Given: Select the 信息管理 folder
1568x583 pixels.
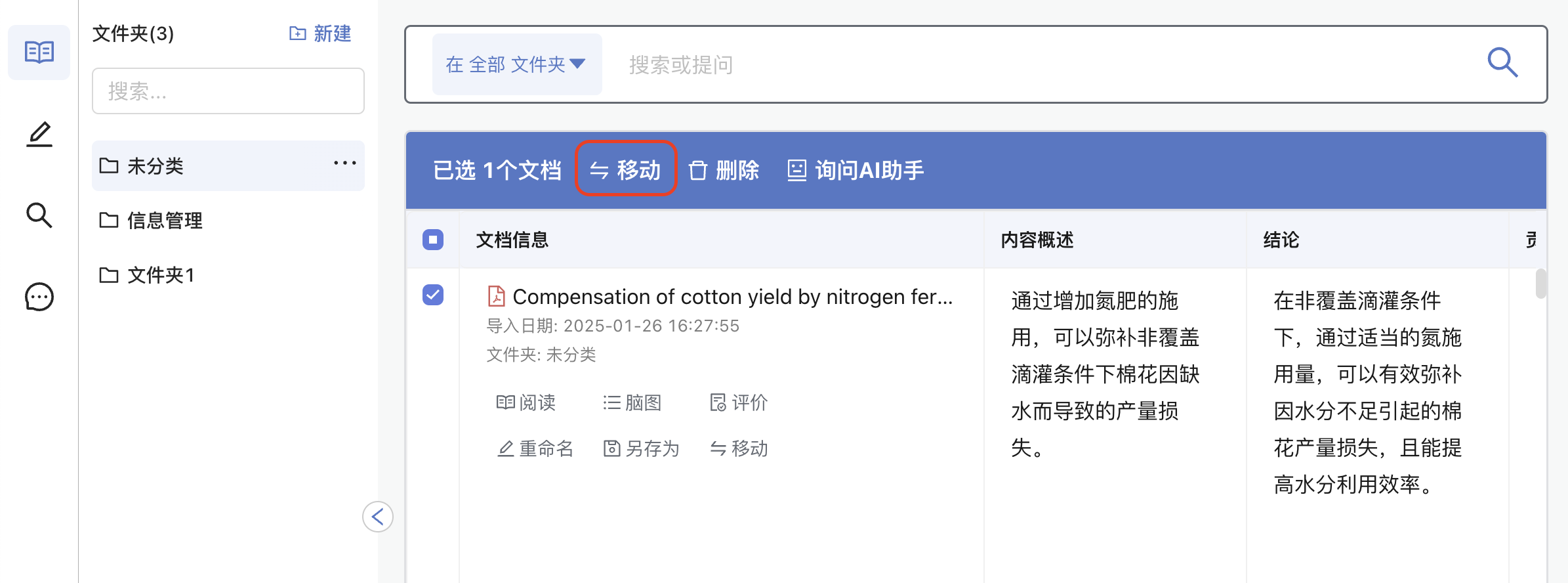Looking at the screenshot, I should pyautogui.click(x=228, y=221).
